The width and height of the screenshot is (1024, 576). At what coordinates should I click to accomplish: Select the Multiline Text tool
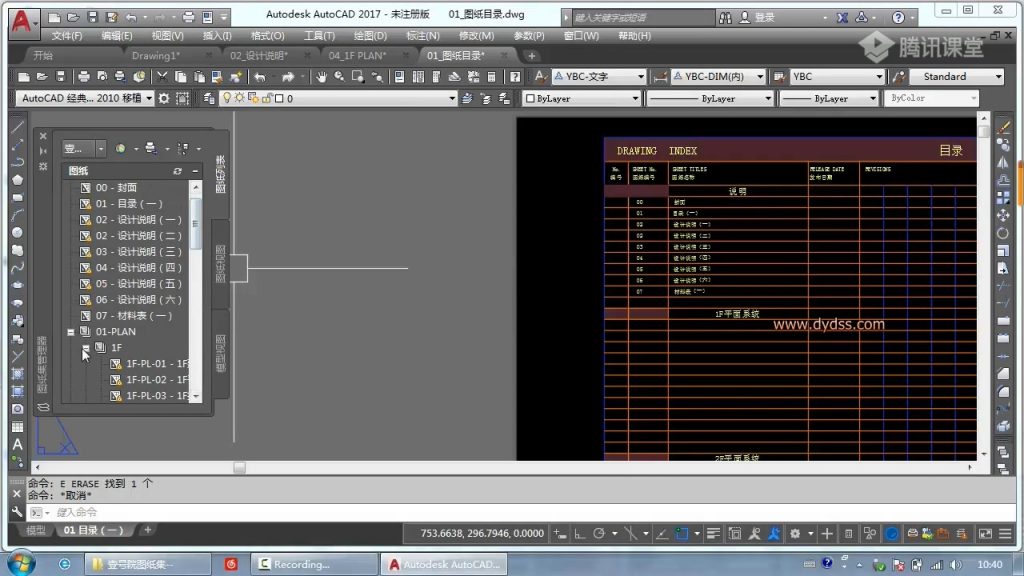coord(18,445)
